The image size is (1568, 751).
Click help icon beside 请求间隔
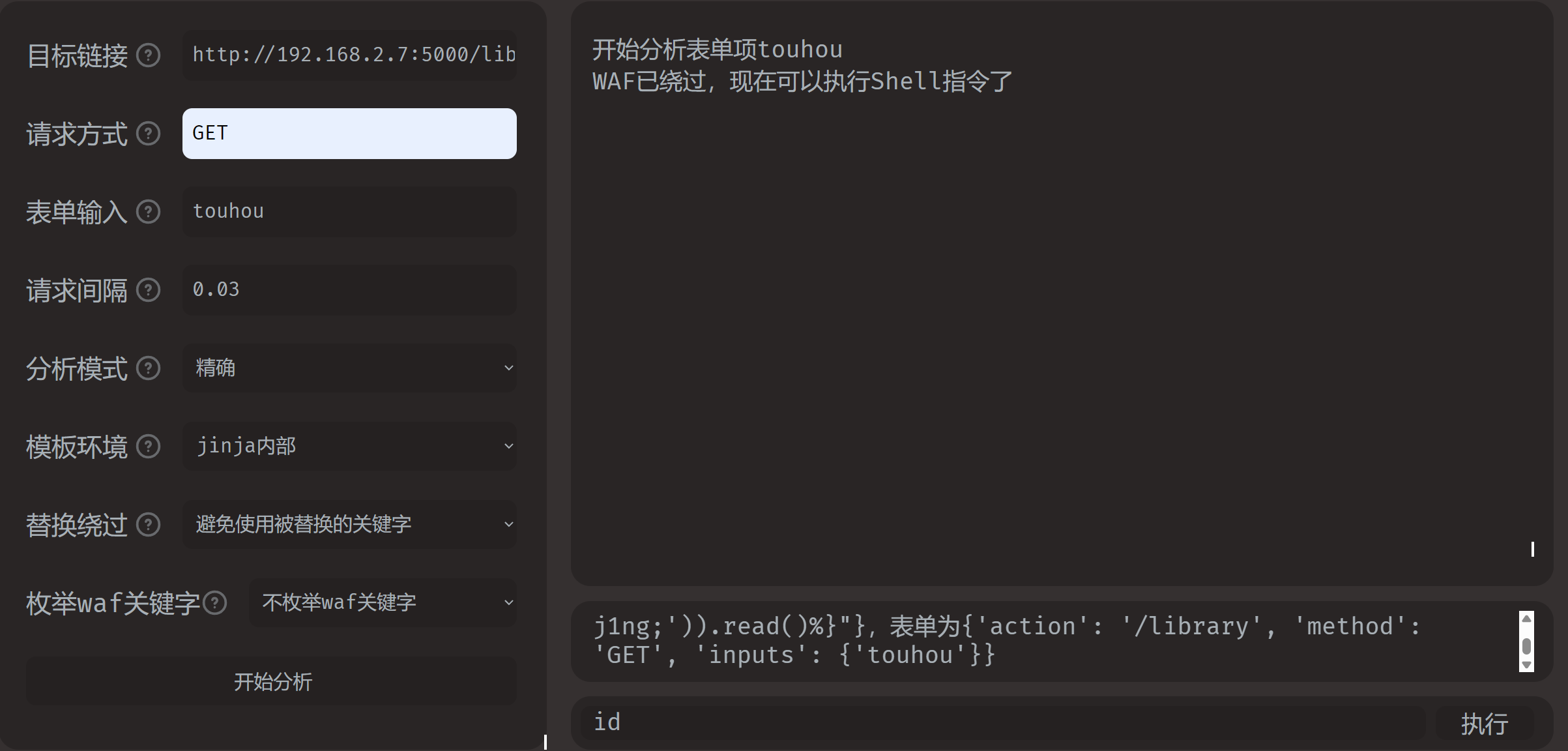tap(148, 290)
